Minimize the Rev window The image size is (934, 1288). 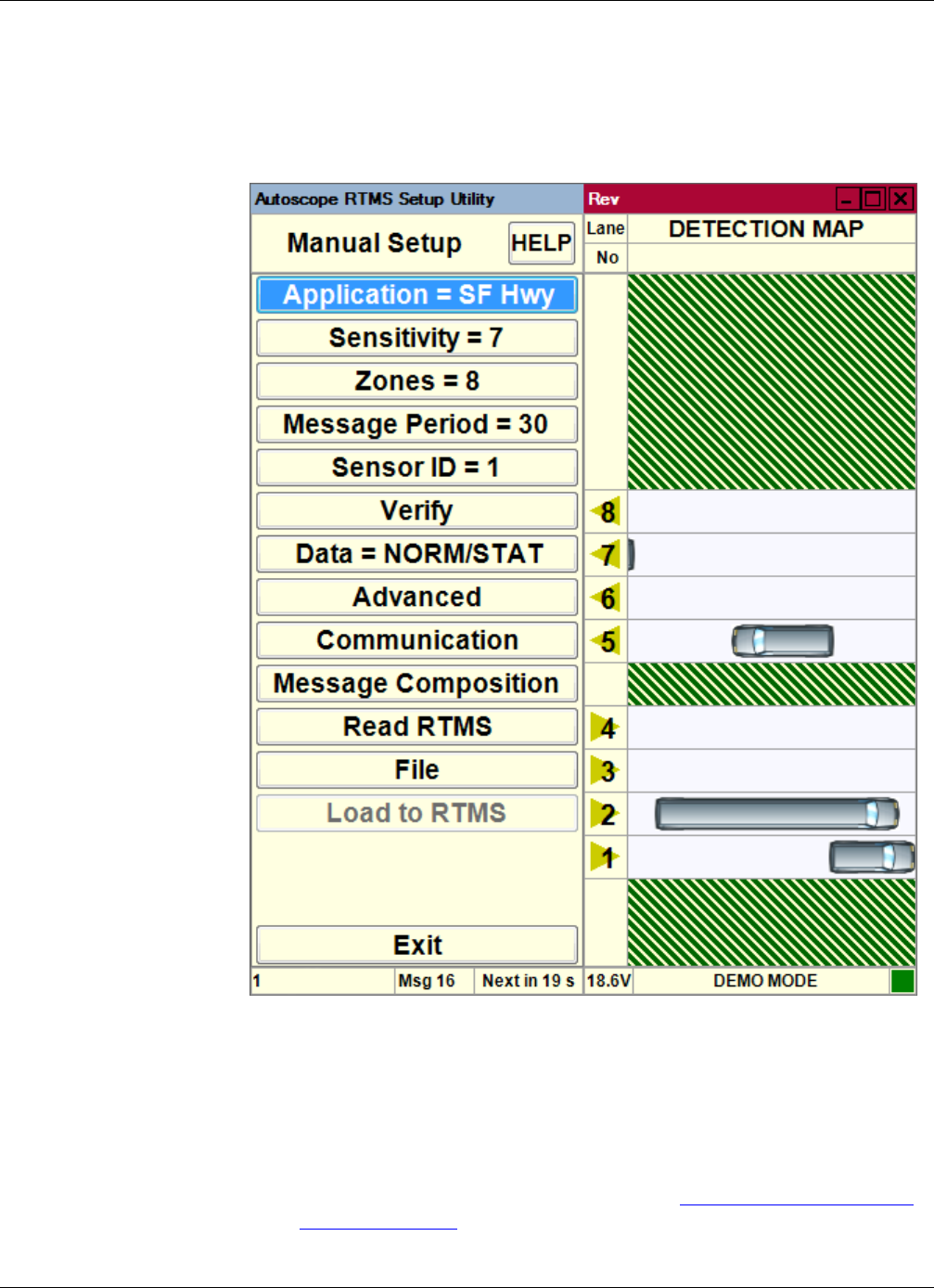click(x=847, y=199)
